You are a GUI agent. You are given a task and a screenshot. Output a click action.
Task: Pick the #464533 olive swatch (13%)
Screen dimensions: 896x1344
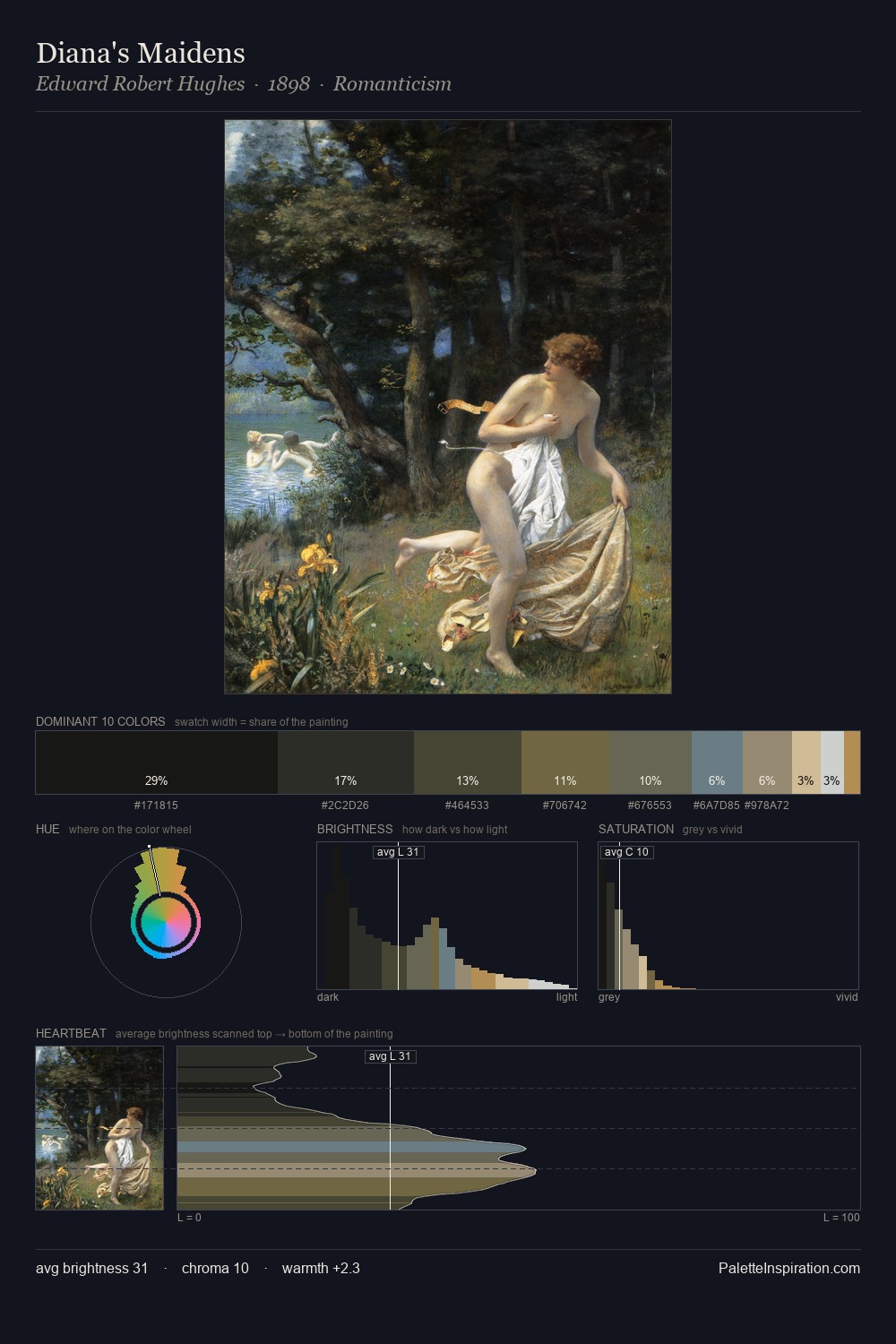468,762
